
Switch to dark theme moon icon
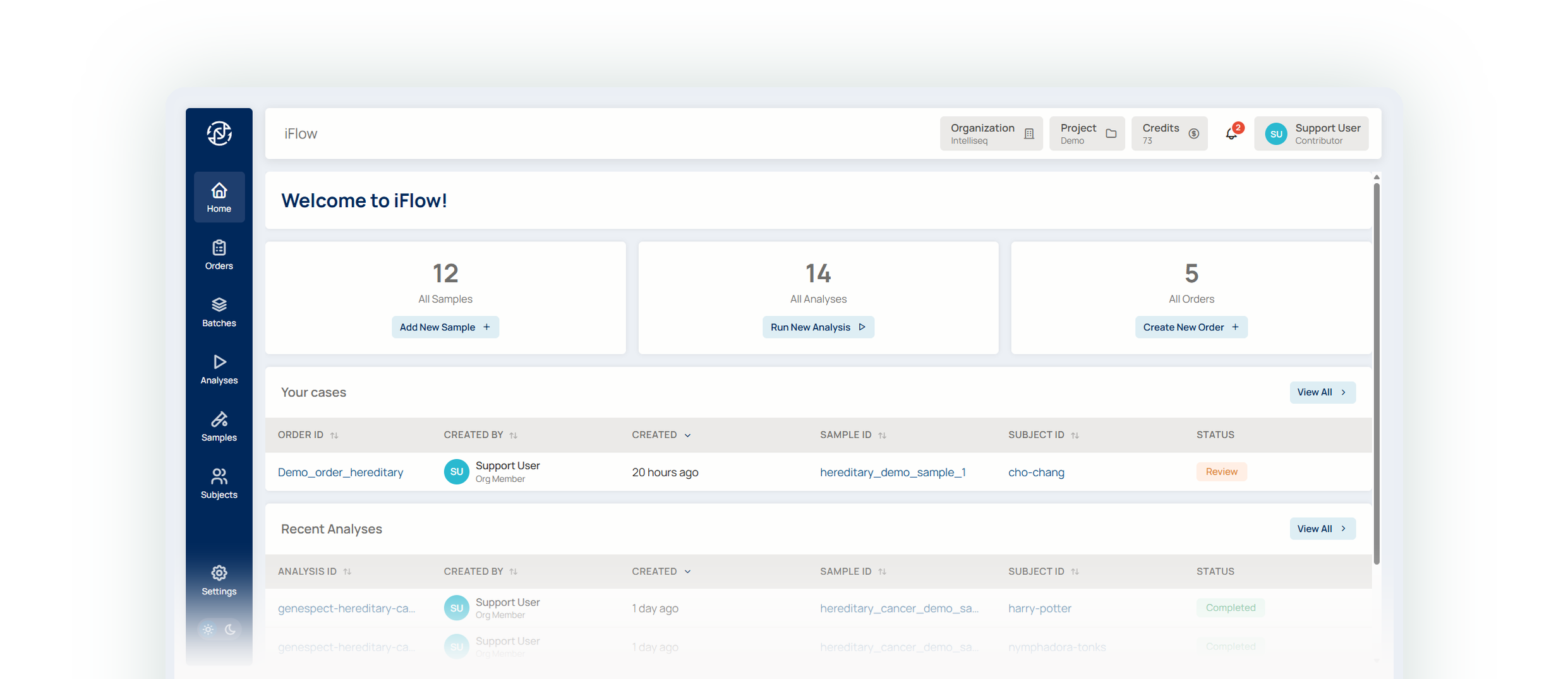click(x=231, y=629)
